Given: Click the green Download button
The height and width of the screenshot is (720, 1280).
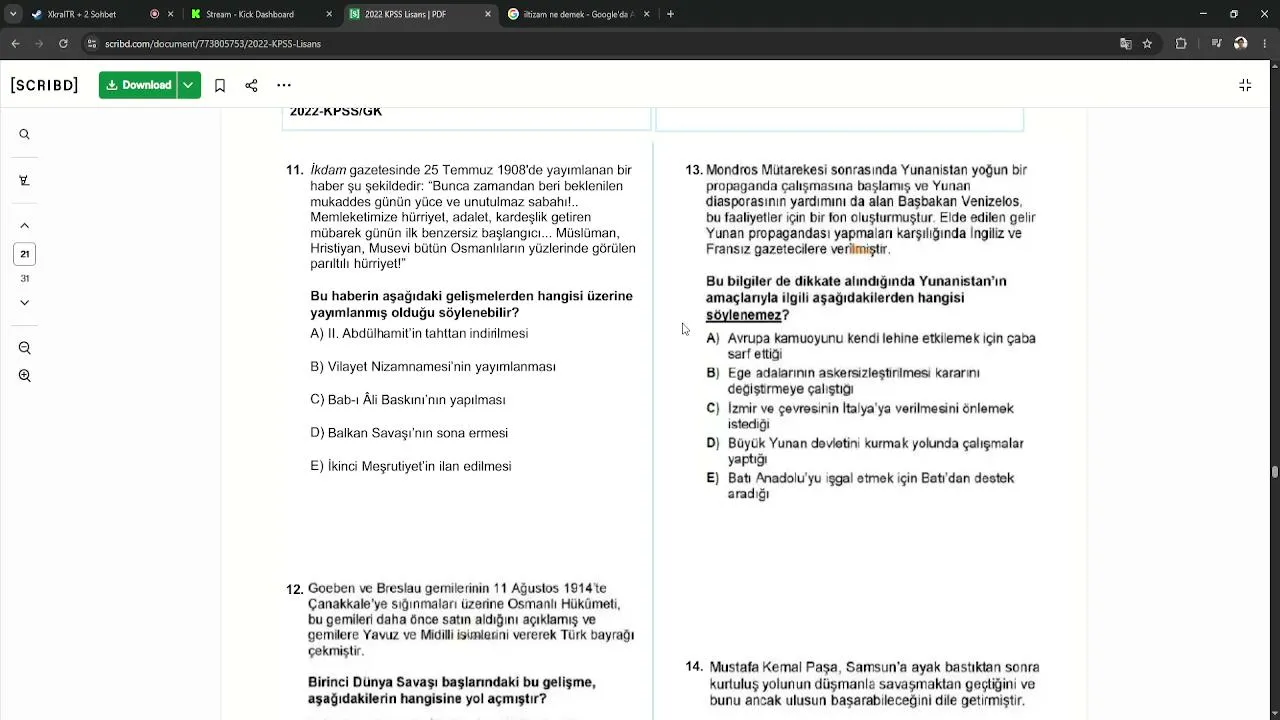Looking at the screenshot, I should click(x=138, y=85).
